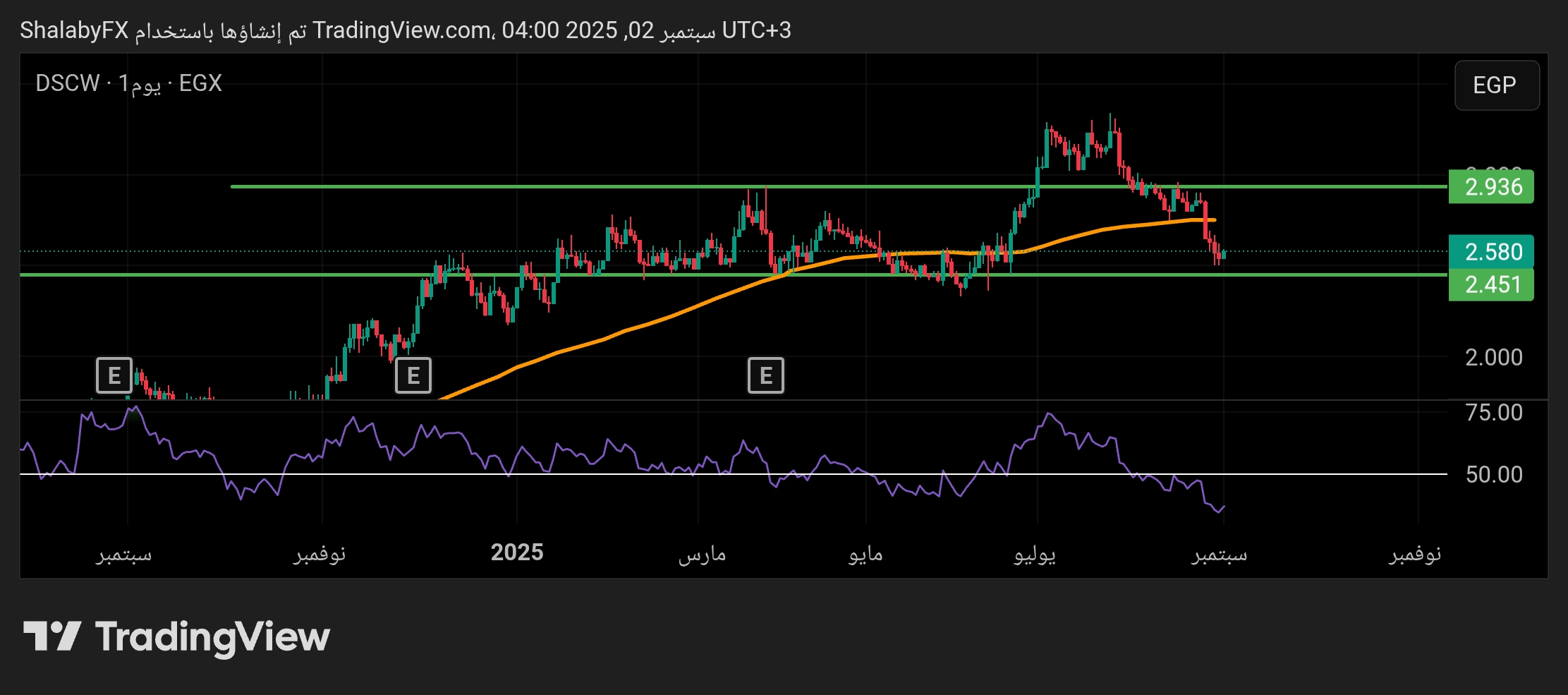This screenshot has width=1568, height=695.
Task: Click the يوليو label on time axis
Action: [x=1035, y=554]
